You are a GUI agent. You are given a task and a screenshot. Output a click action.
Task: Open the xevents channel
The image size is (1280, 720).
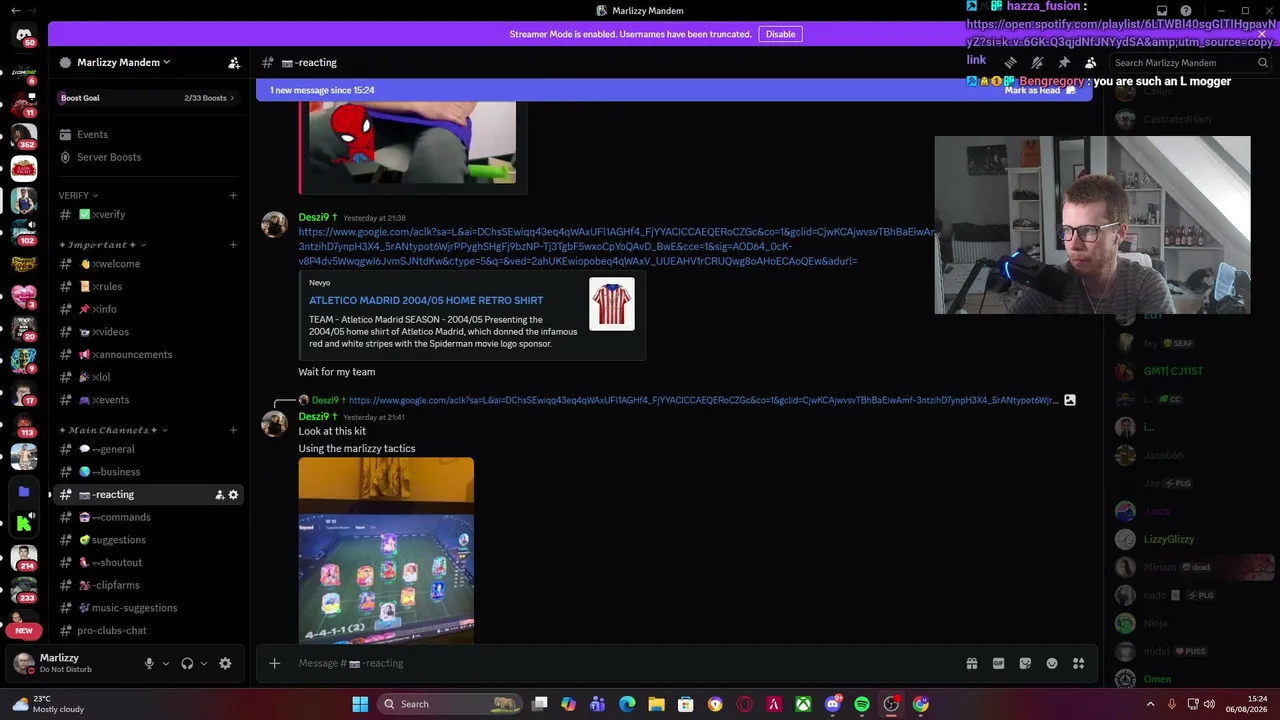pyautogui.click(x=148, y=400)
